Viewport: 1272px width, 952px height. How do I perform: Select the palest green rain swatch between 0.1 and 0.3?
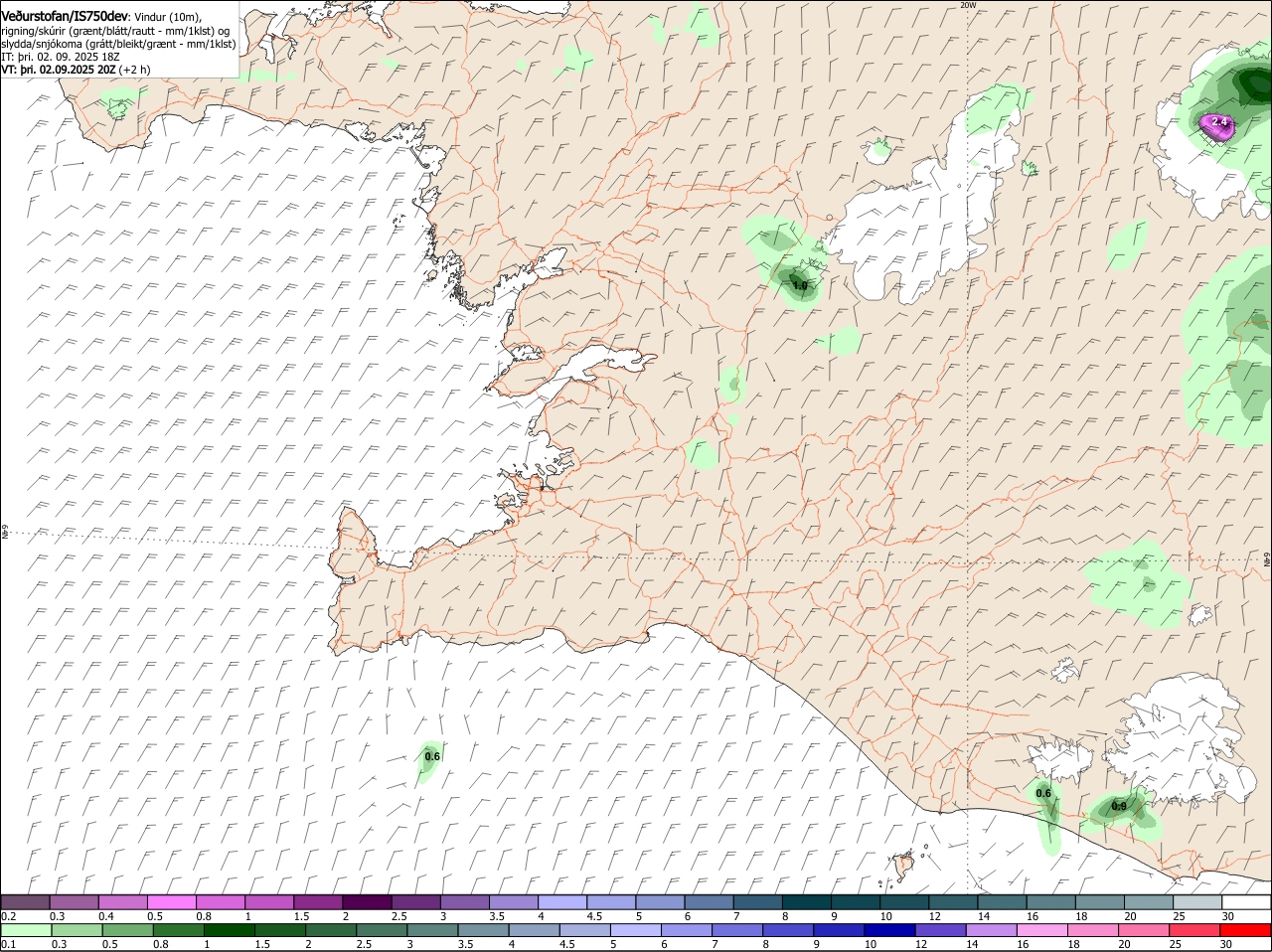coord(25,930)
